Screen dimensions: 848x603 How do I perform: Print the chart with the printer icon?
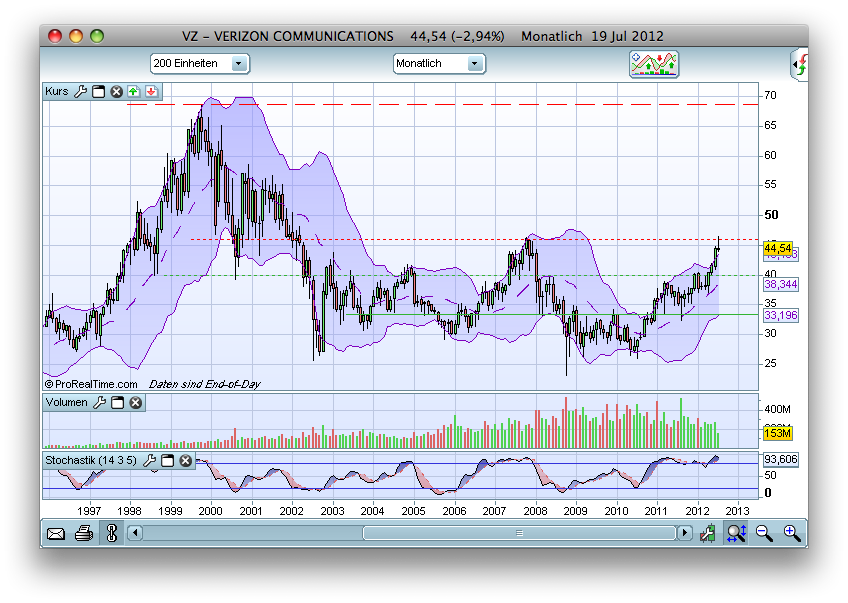pyautogui.click(x=84, y=534)
